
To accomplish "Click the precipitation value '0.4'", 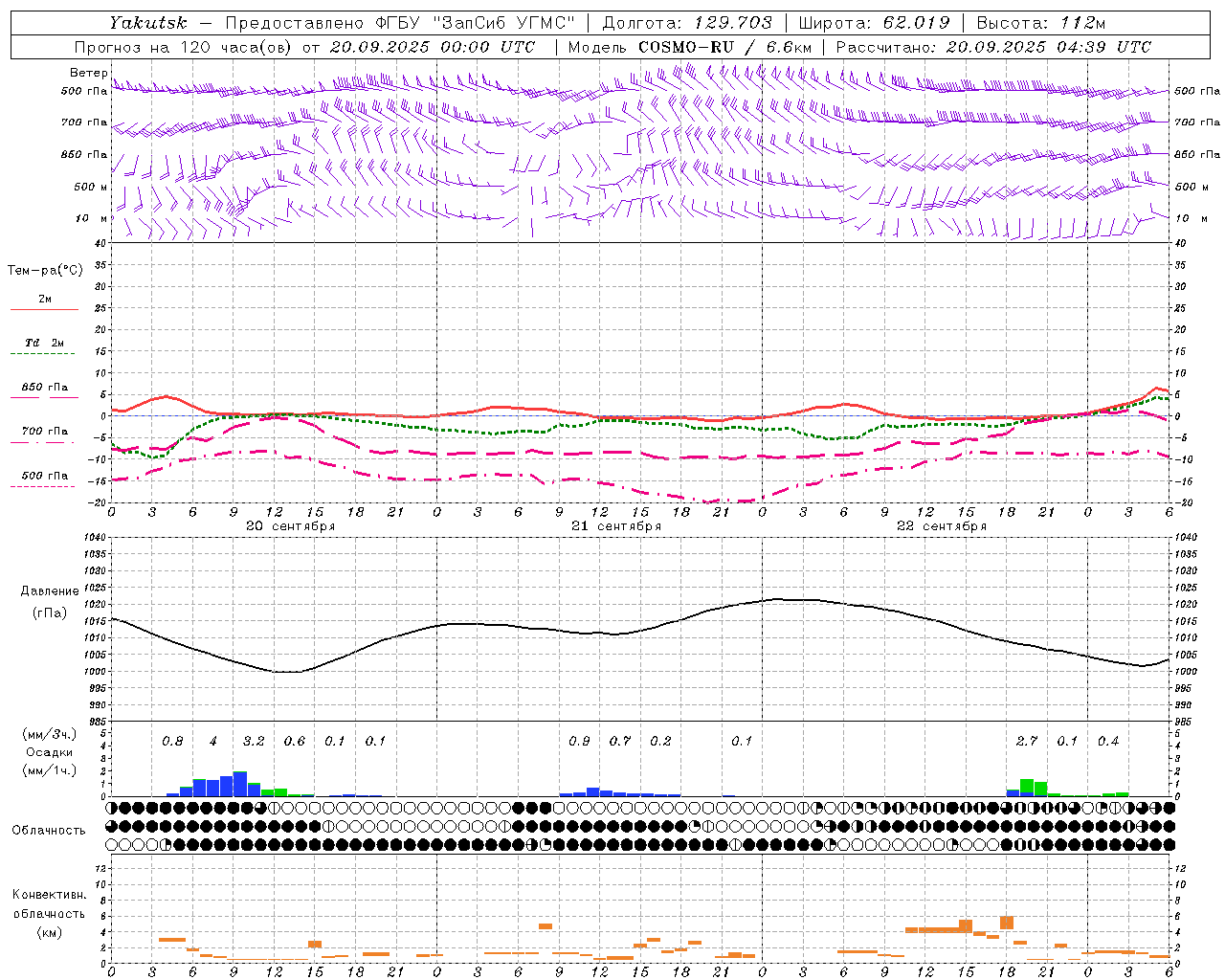I will click(x=1108, y=742).
